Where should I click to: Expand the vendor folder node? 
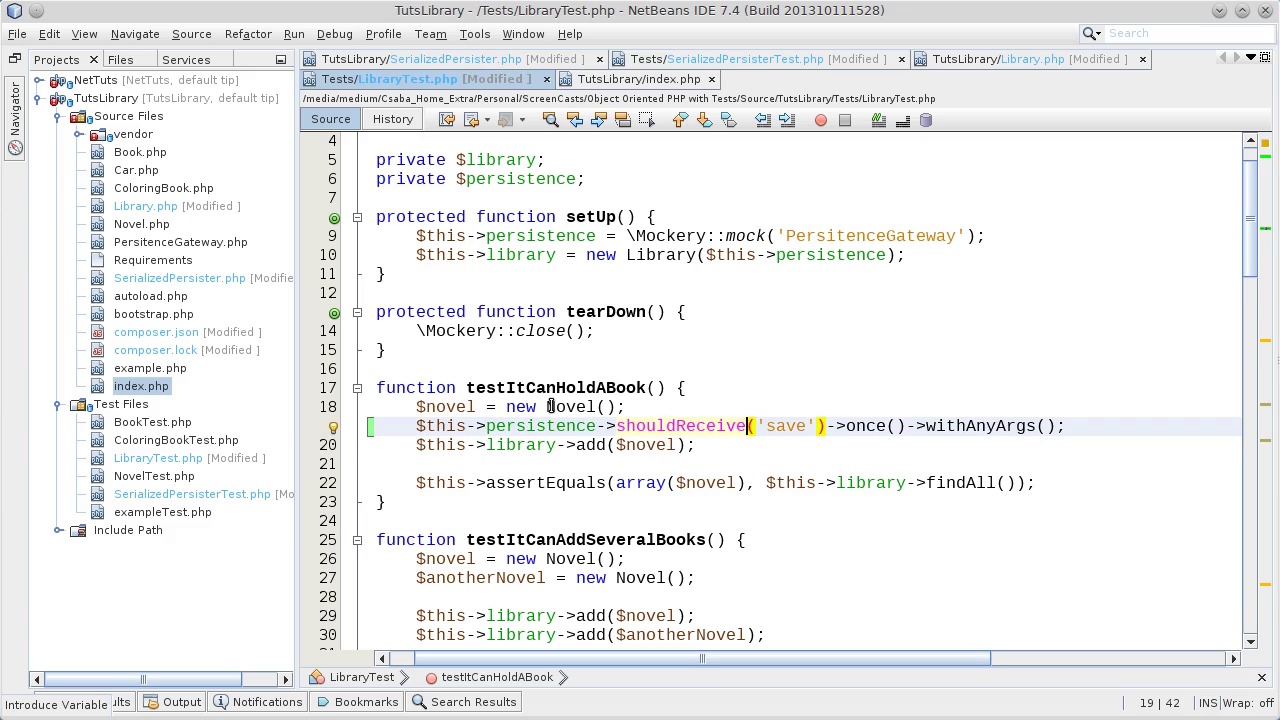(x=78, y=134)
